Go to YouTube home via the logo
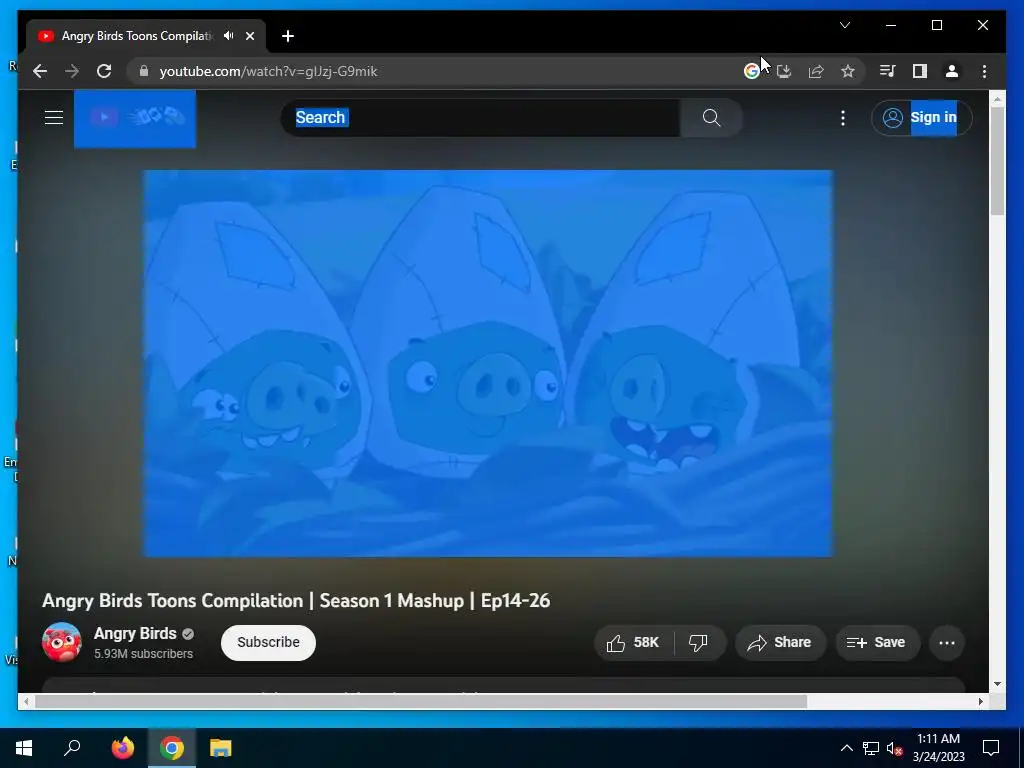 (x=135, y=118)
